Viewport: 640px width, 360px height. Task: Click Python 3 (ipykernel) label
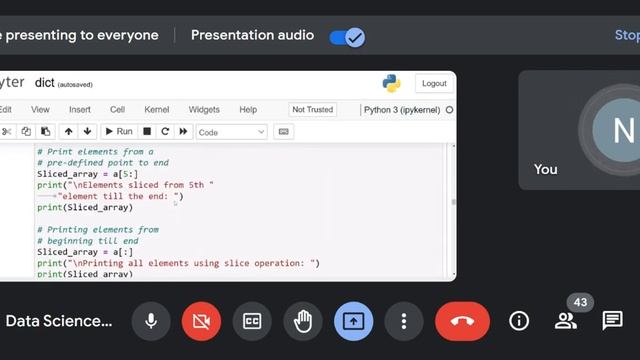tap(402, 110)
